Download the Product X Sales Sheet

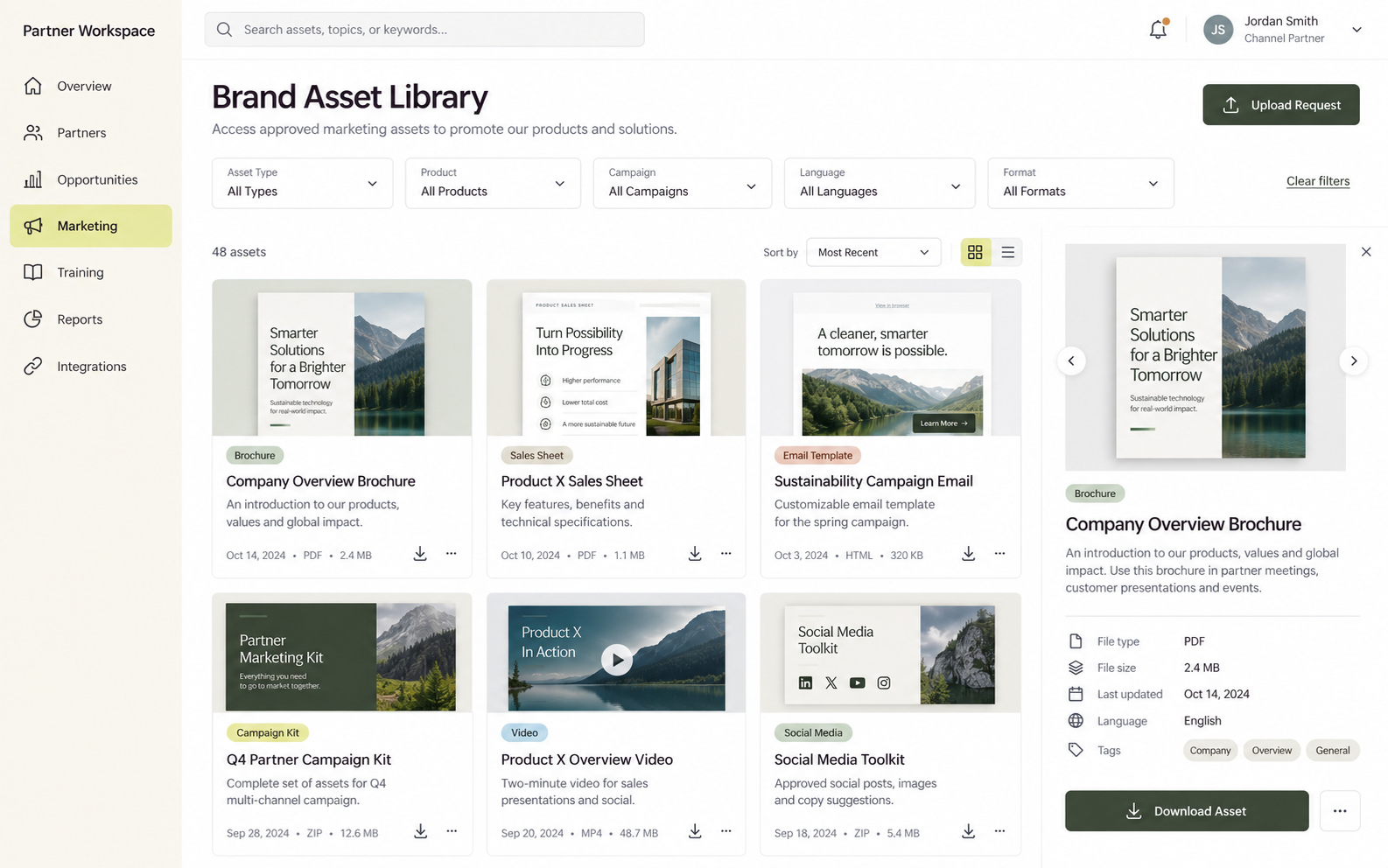(x=695, y=554)
